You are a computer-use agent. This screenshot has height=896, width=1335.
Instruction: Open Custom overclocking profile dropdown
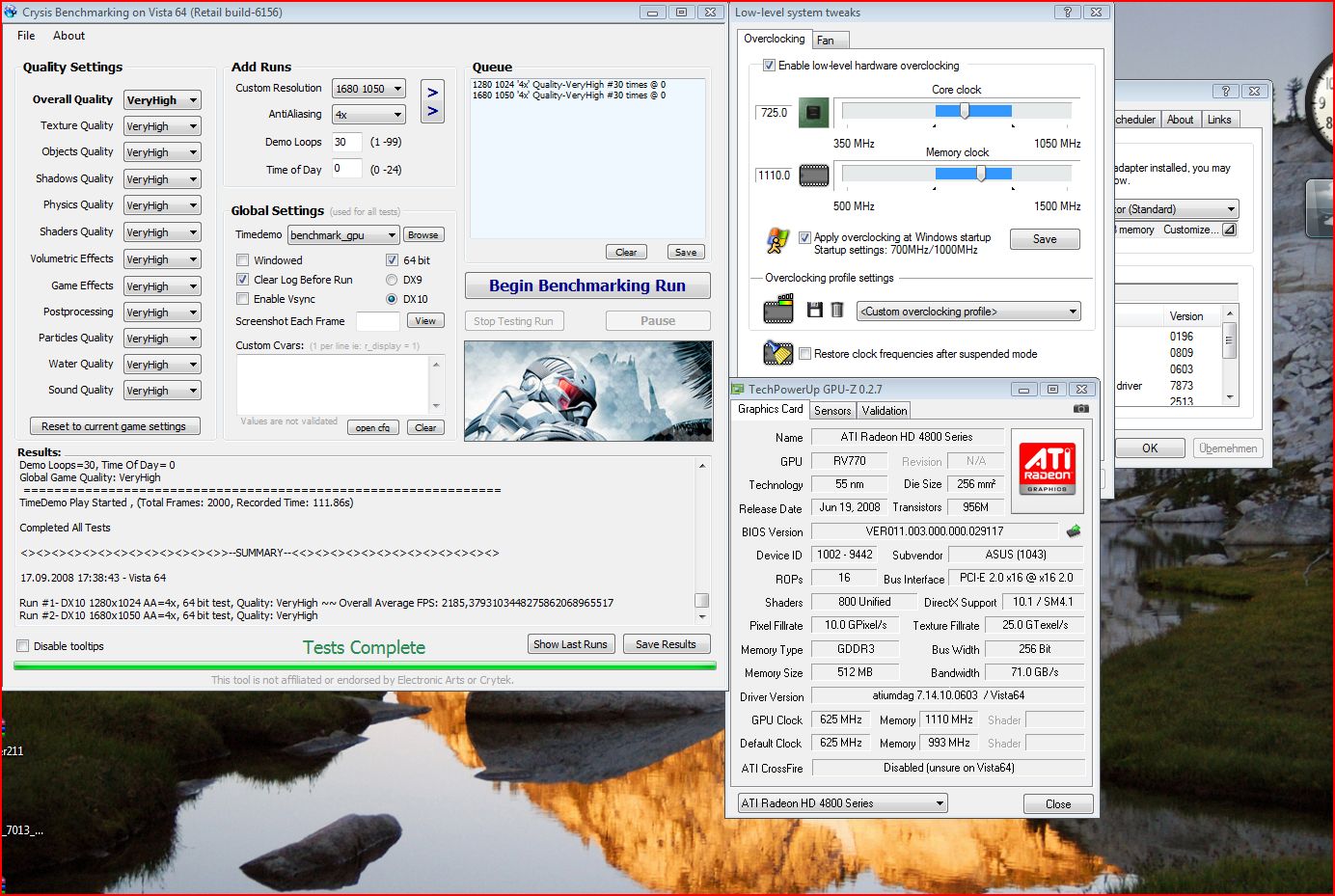point(969,312)
